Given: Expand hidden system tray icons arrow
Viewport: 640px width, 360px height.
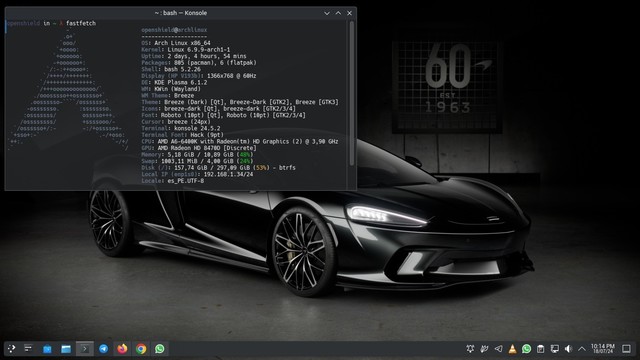Looking at the screenshot, I should 582,349.
